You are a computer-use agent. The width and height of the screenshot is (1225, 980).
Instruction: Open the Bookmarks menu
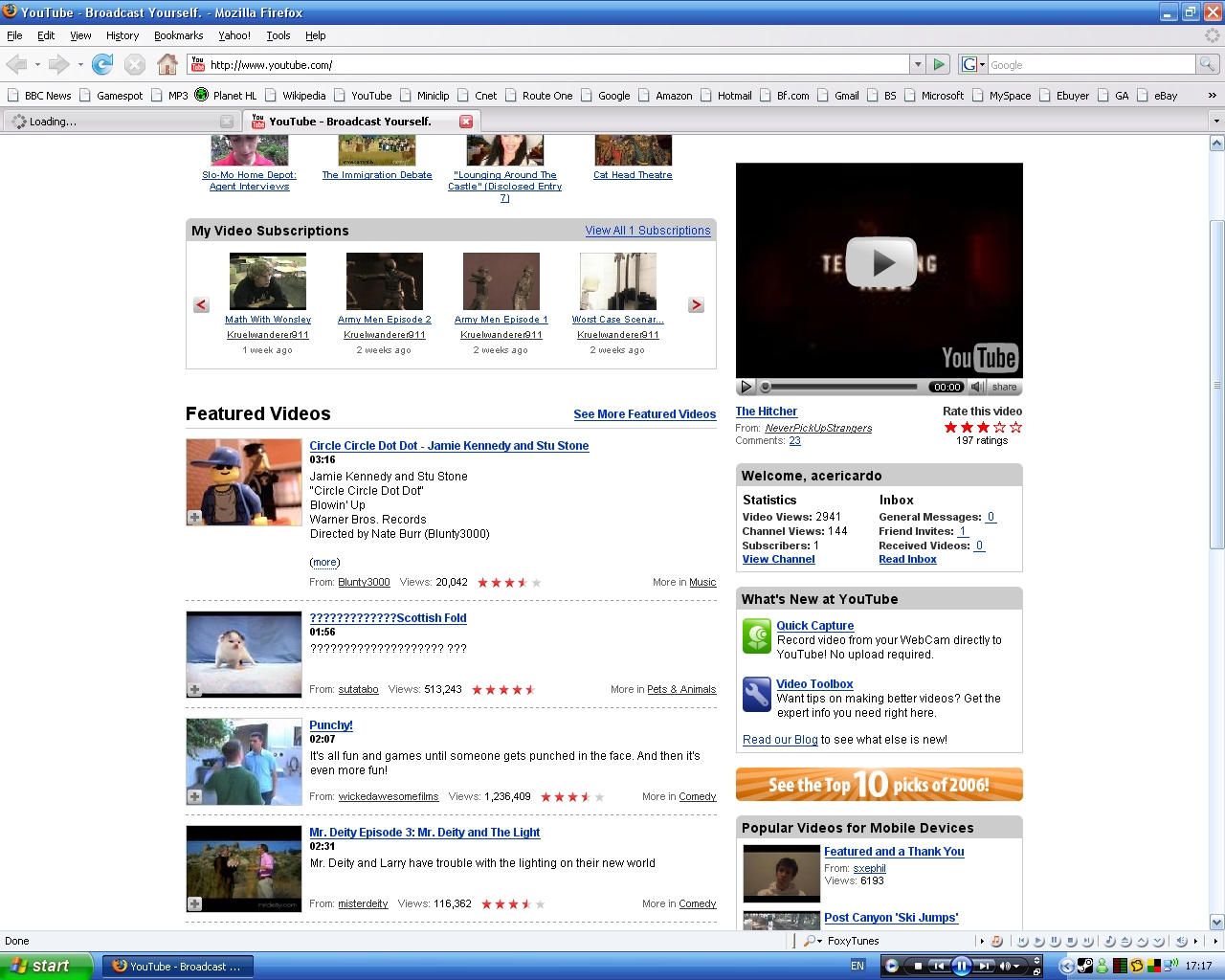tap(179, 35)
